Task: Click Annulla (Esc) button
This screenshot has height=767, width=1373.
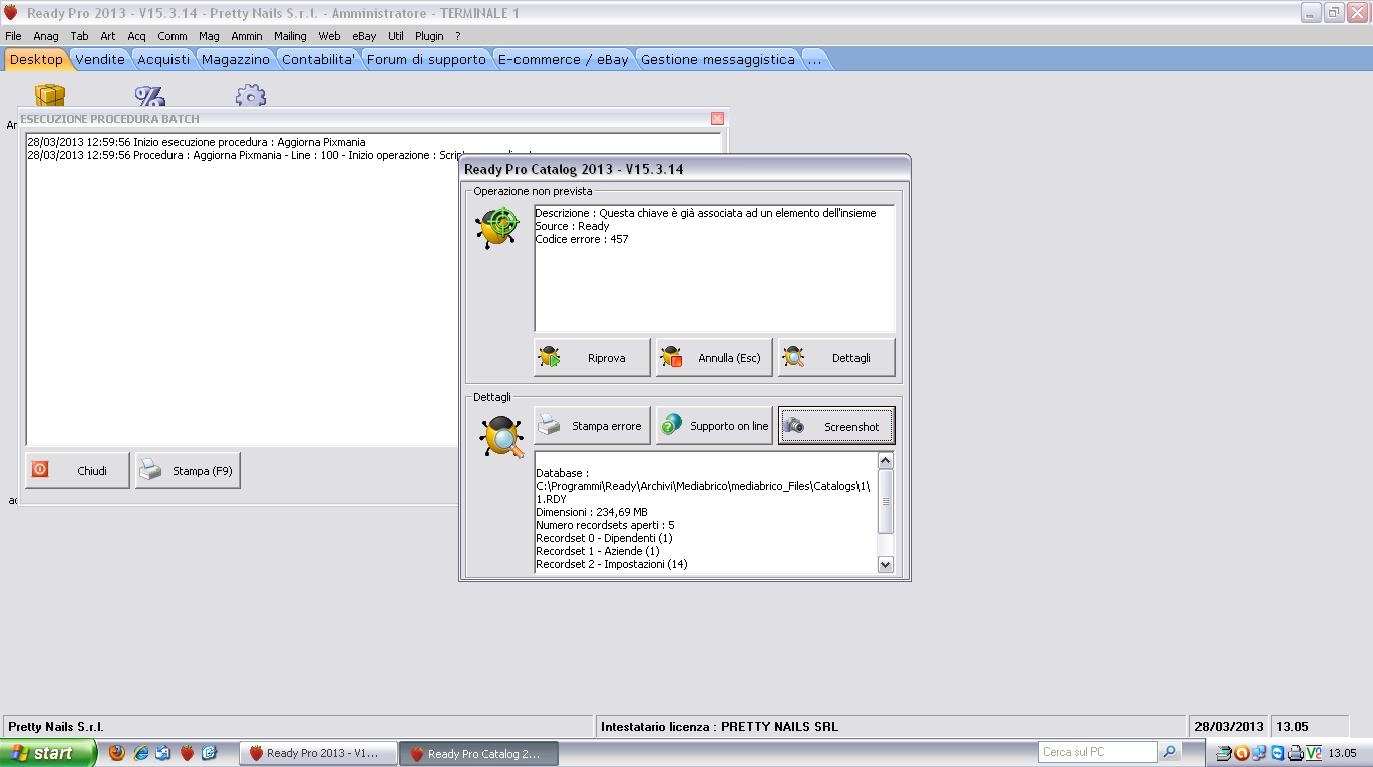Action: 714,357
